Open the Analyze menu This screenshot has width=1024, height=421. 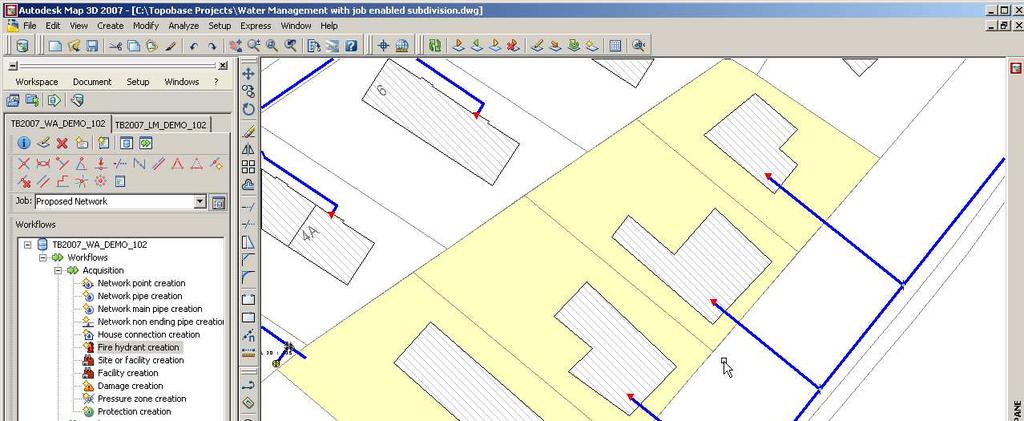click(x=184, y=26)
